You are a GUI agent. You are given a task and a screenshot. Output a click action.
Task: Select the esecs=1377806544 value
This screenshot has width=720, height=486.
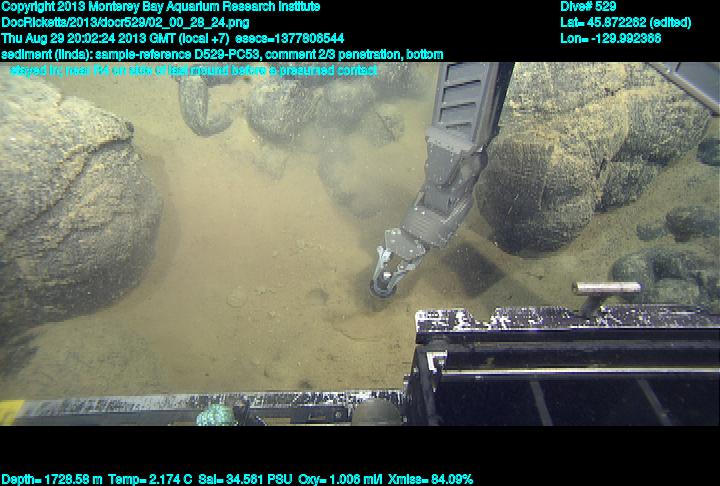click(x=289, y=39)
